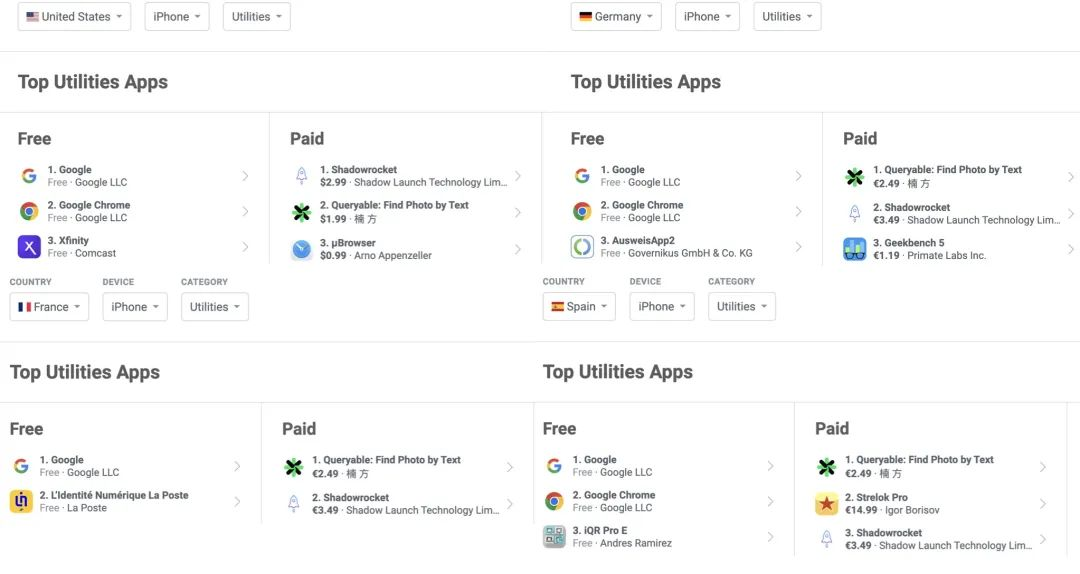Click the 'Free · Andres Ramirez' text
This screenshot has width=1080, height=574.
[622, 543]
